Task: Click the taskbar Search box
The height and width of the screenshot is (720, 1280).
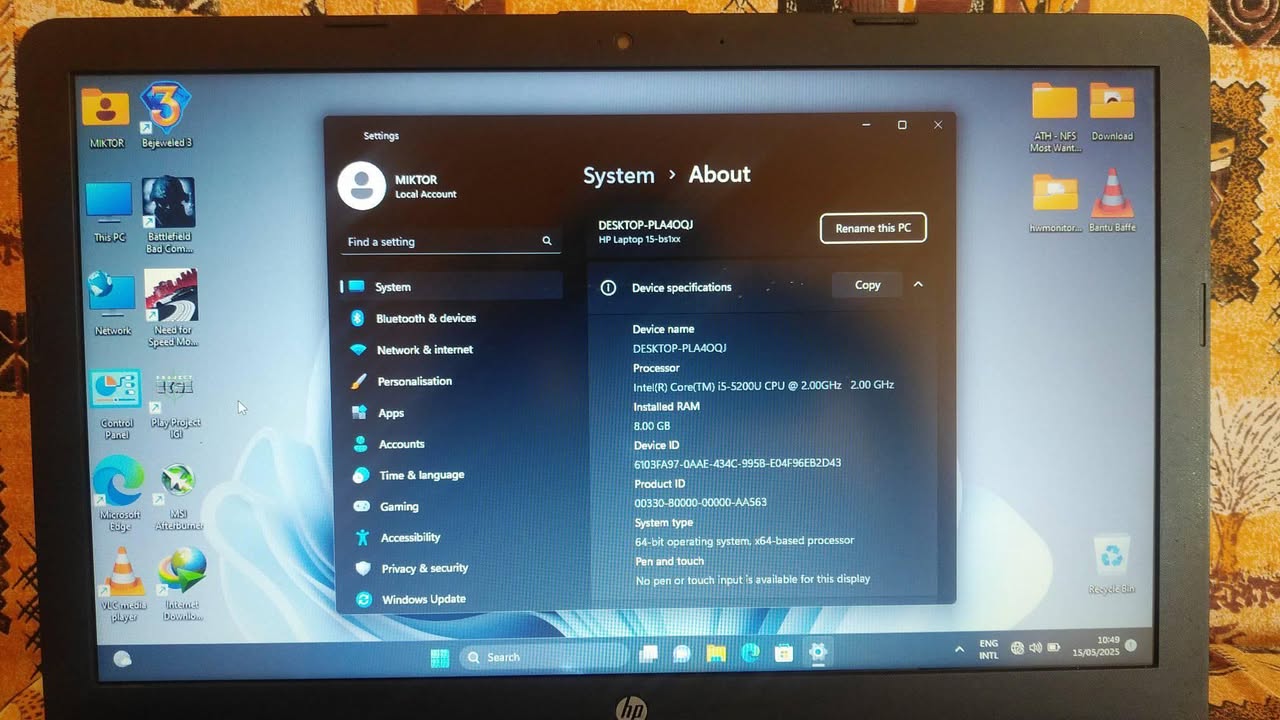Action: [543, 657]
